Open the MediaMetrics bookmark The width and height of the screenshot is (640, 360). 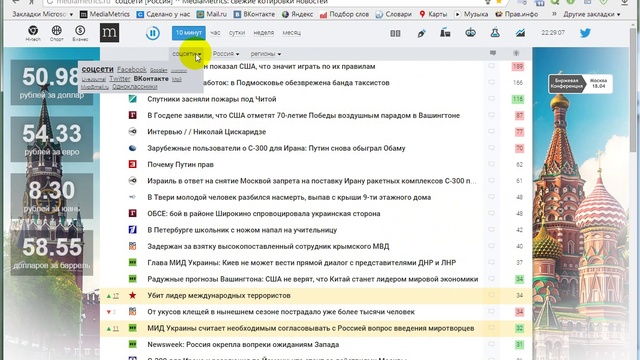tap(104, 14)
